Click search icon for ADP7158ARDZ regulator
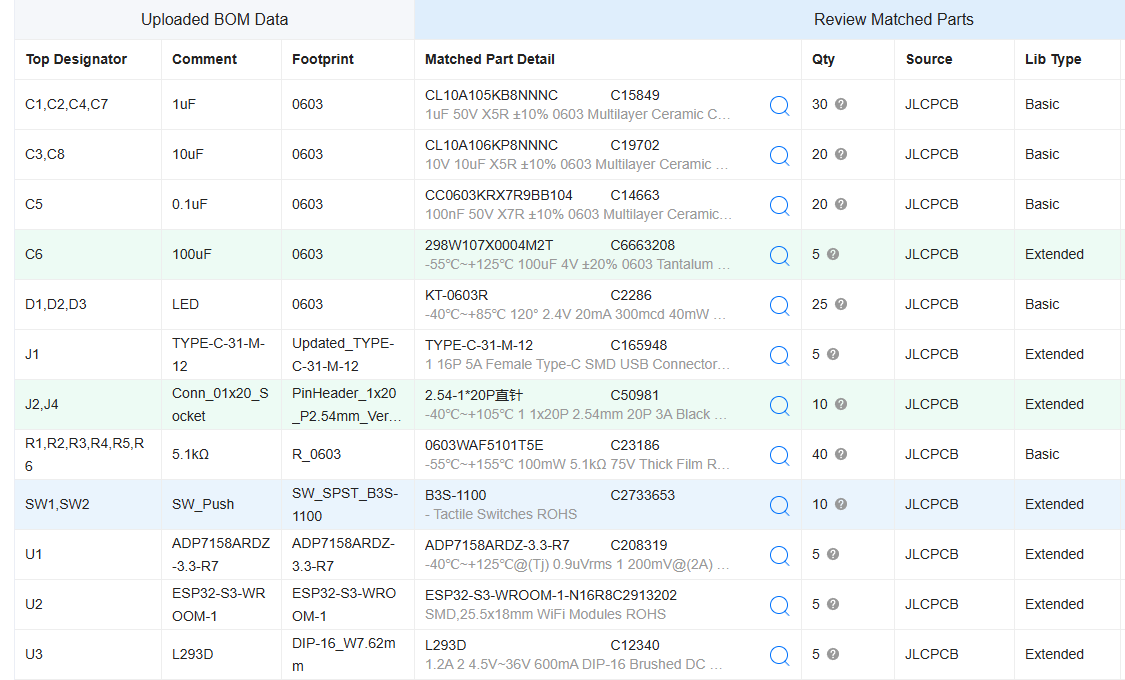 (x=779, y=555)
